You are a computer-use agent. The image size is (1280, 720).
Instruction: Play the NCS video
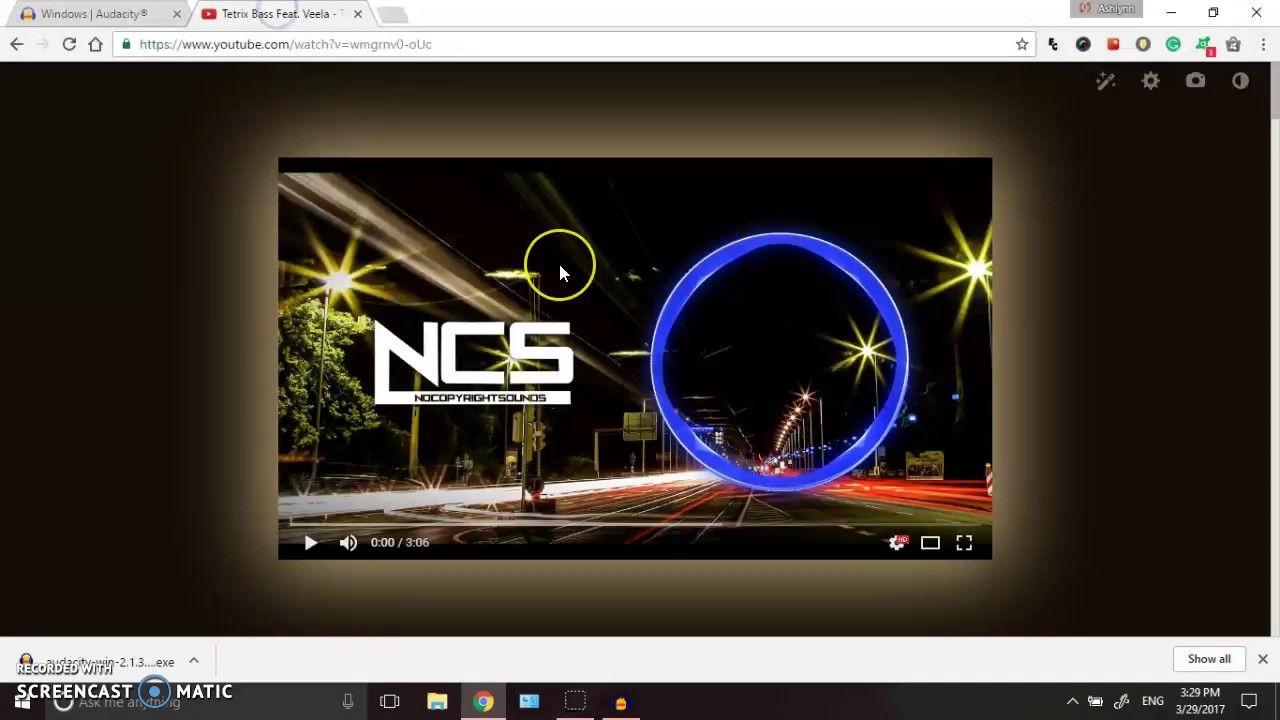310,542
